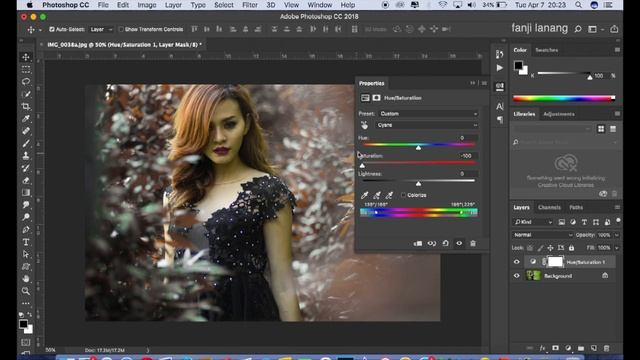Clip adjustment to layer below

point(418,243)
